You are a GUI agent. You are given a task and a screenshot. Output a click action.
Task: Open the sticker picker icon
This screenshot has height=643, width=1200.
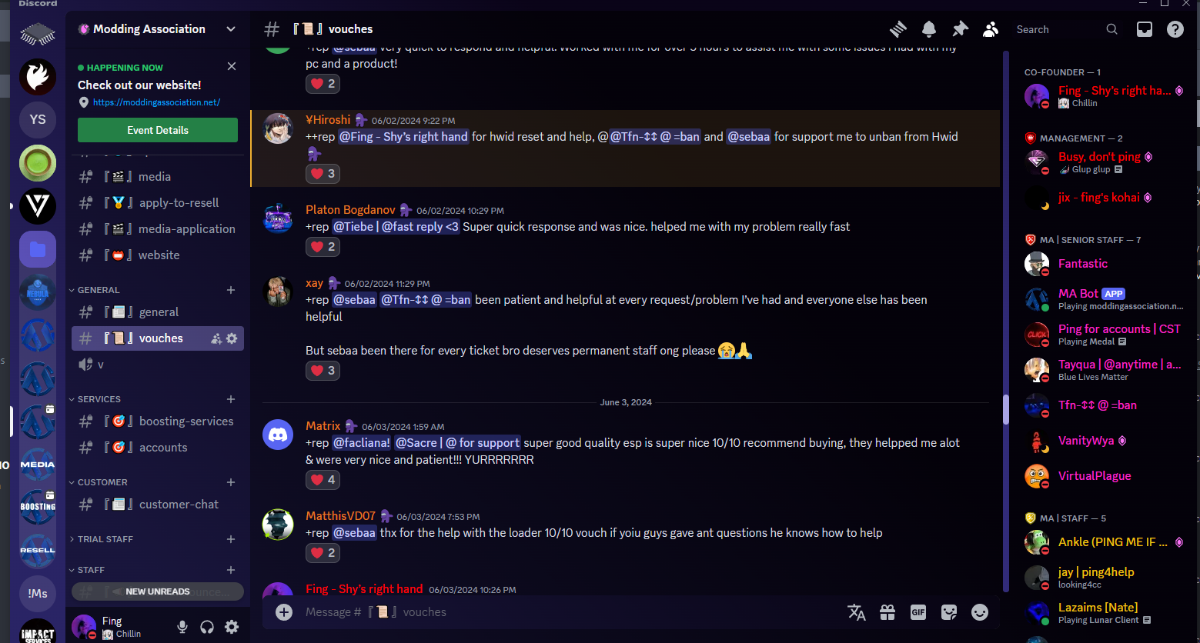949,612
